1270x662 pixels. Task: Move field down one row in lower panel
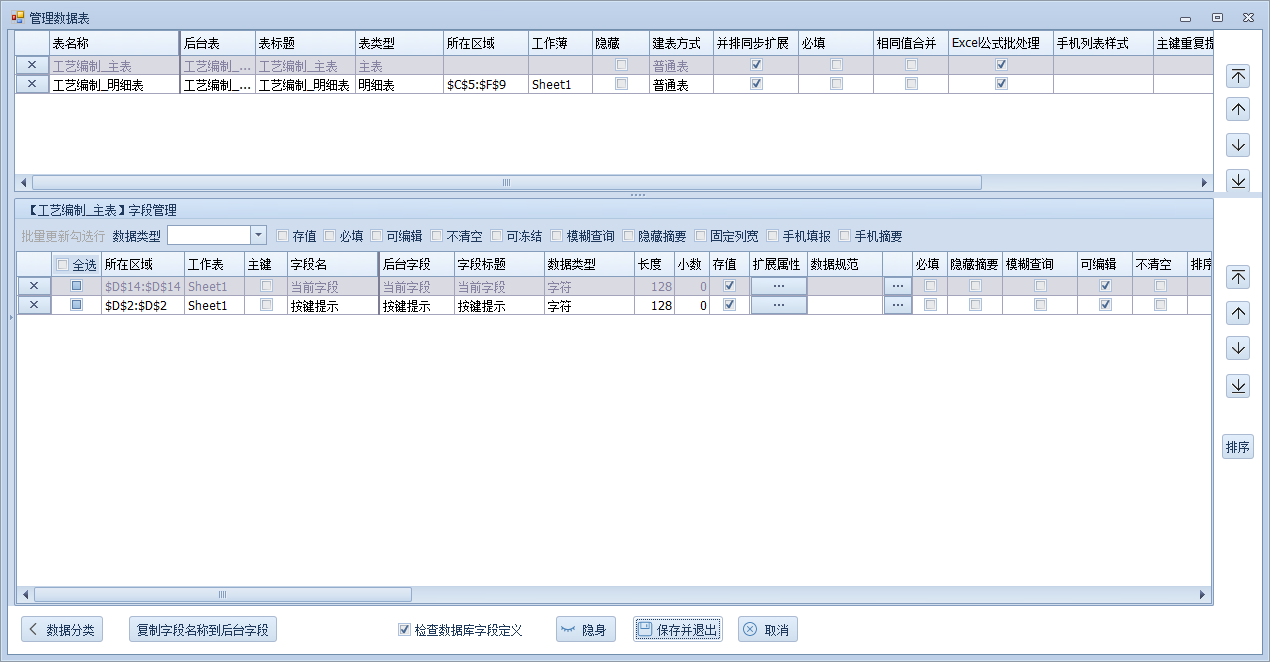point(1238,349)
